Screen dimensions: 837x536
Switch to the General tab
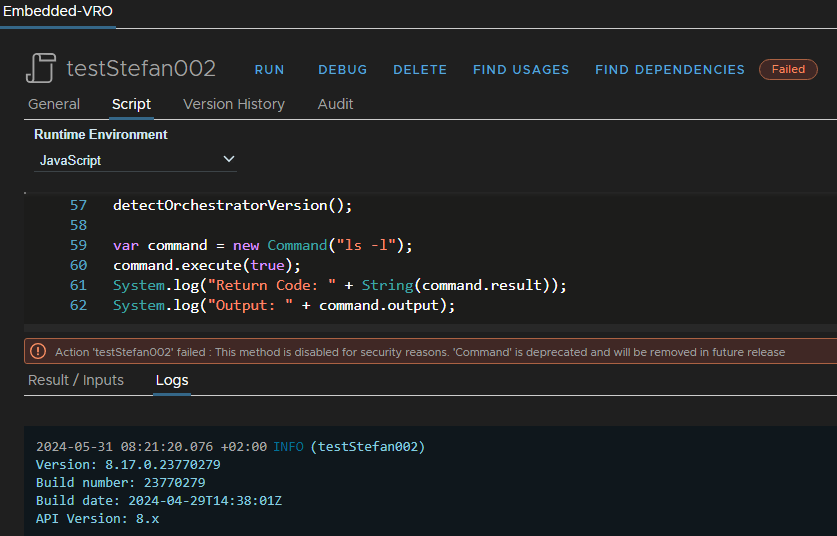(x=54, y=104)
